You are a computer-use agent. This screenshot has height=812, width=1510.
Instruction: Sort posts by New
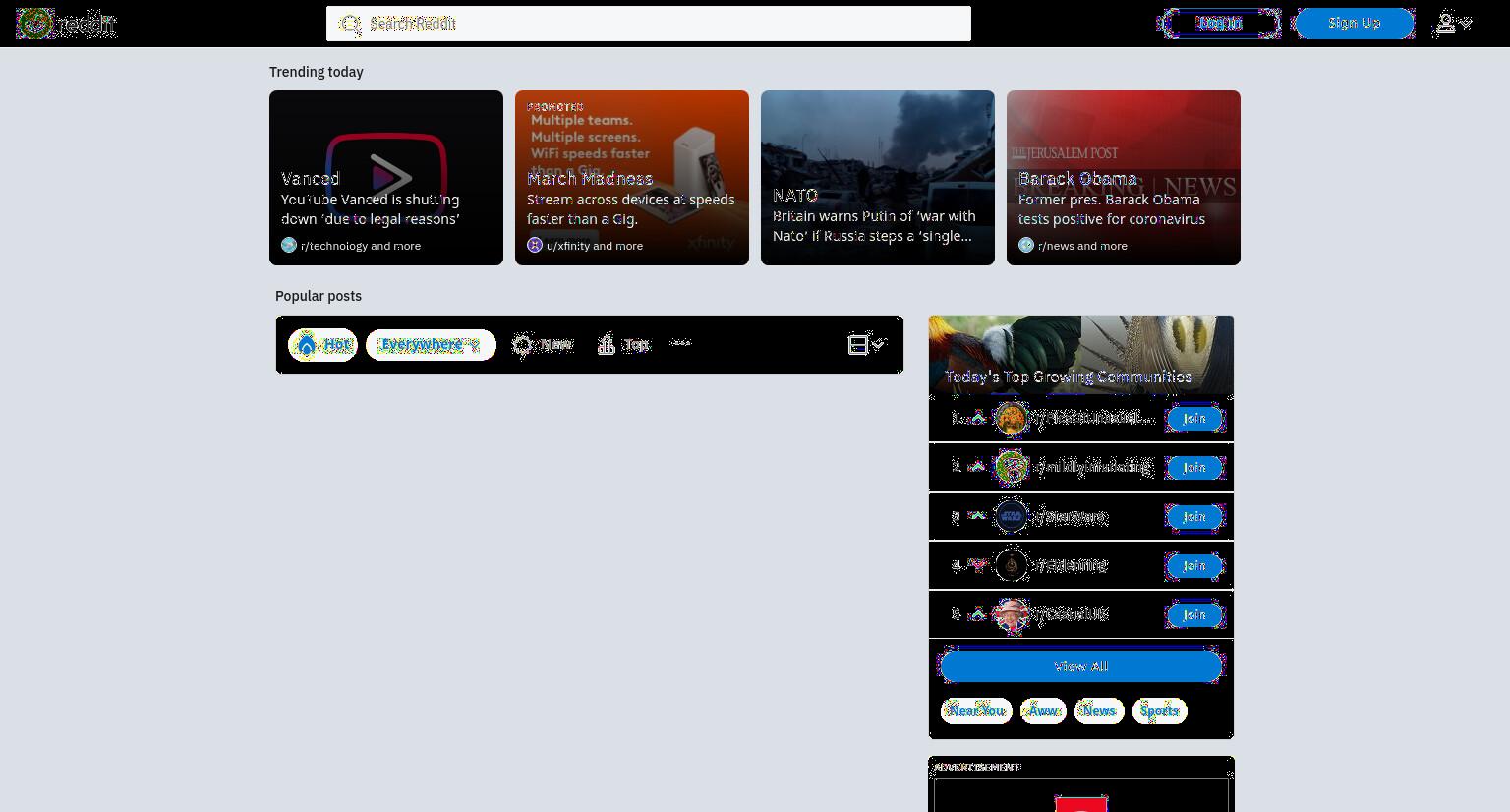point(543,345)
